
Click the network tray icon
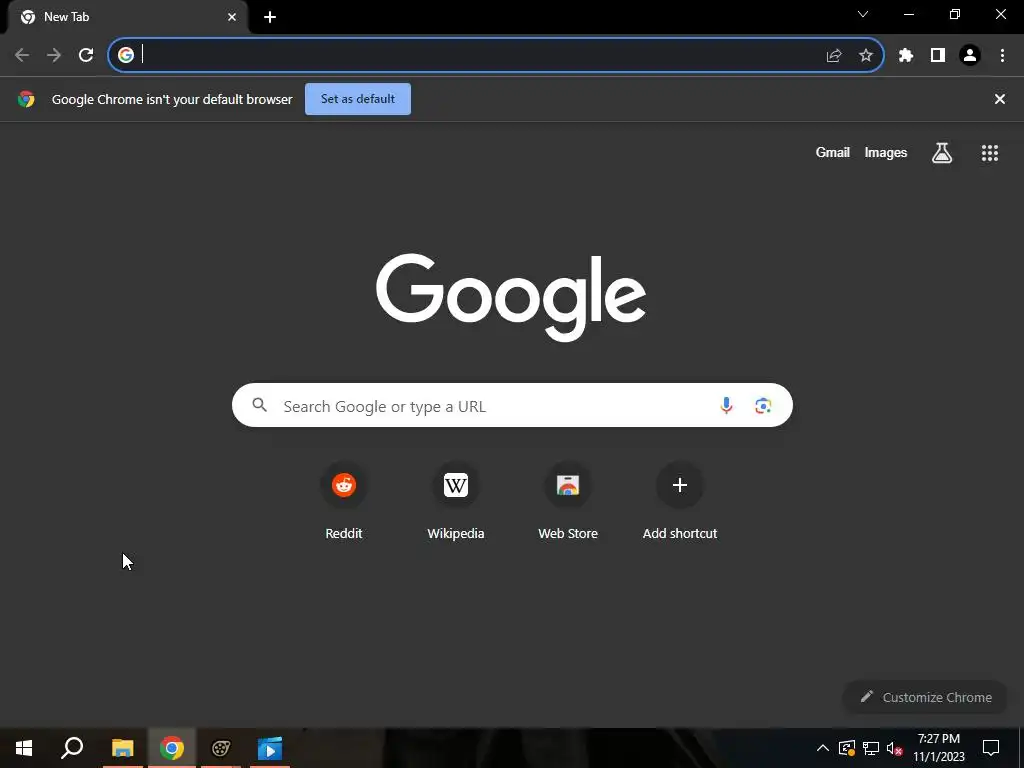pos(871,748)
